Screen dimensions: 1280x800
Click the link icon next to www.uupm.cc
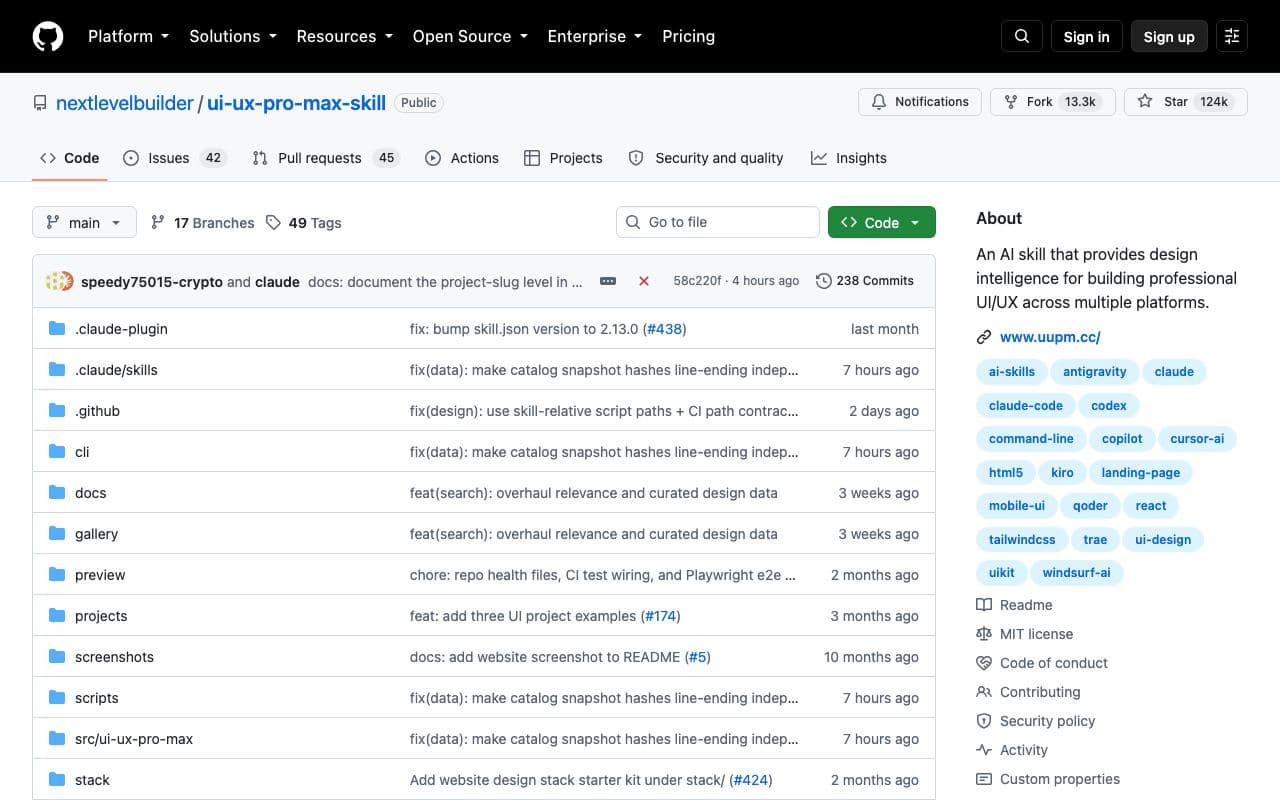(x=984, y=337)
